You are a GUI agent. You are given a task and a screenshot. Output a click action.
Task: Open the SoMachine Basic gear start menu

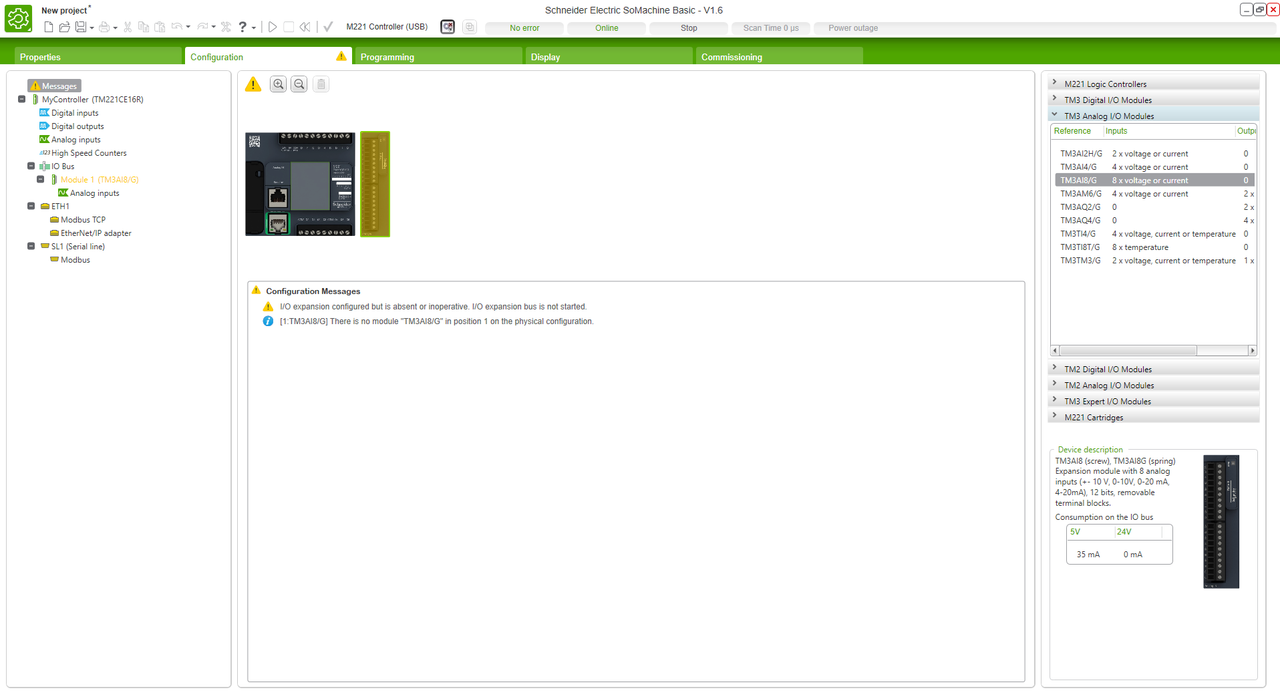click(x=19, y=18)
